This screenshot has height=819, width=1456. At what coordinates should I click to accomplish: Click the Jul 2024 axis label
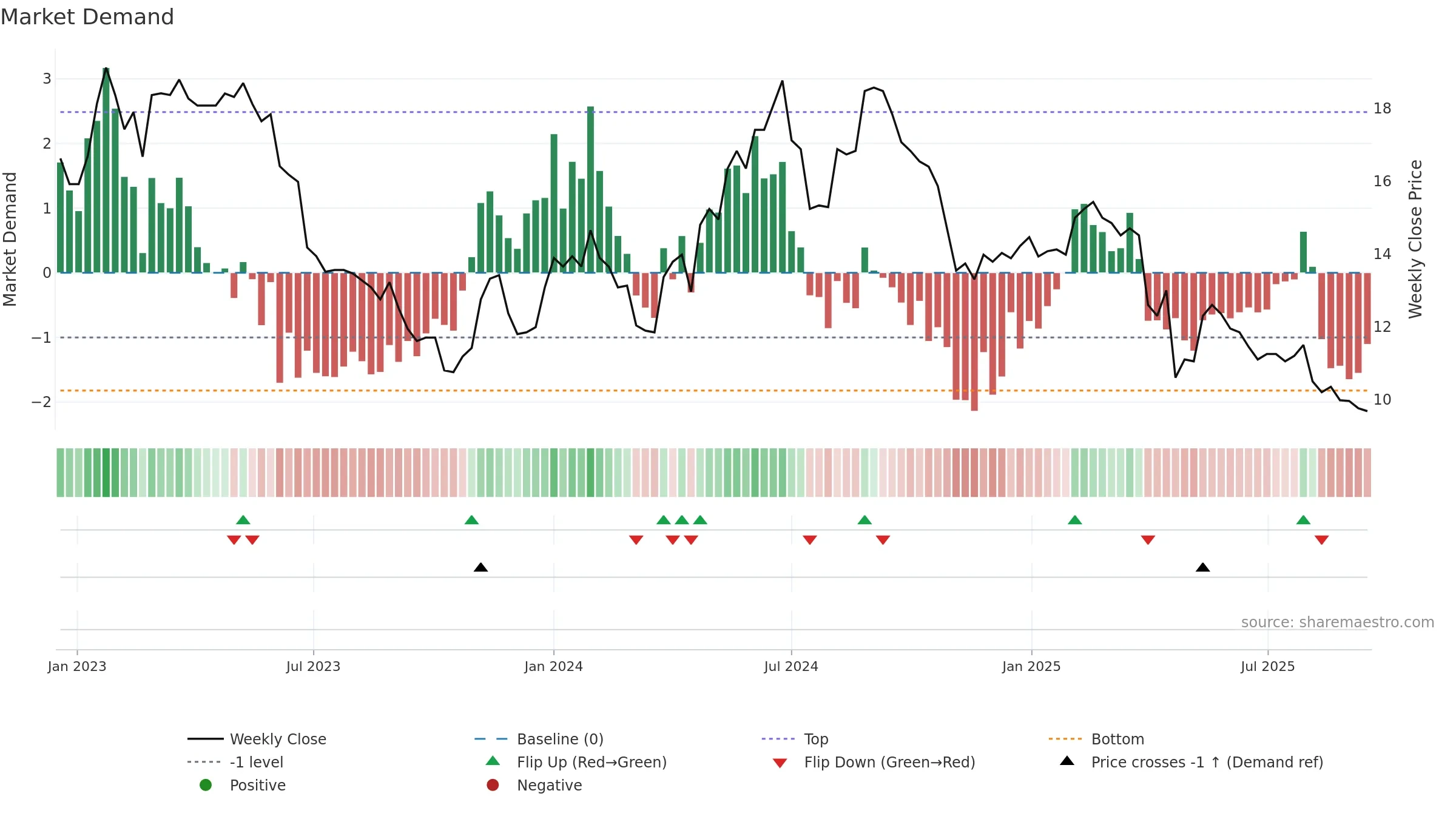tap(791, 667)
